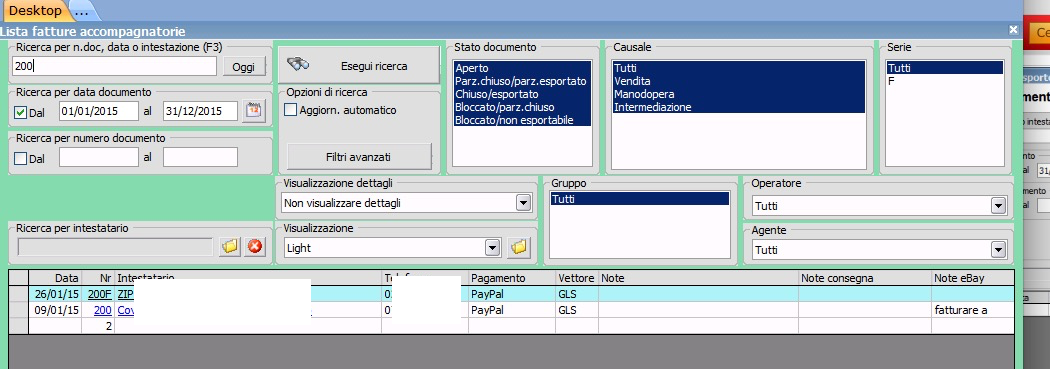The width and height of the screenshot is (1050, 369).
Task: Select Chiuso/esportato status
Action: pyautogui.click(x=522, y=94)
